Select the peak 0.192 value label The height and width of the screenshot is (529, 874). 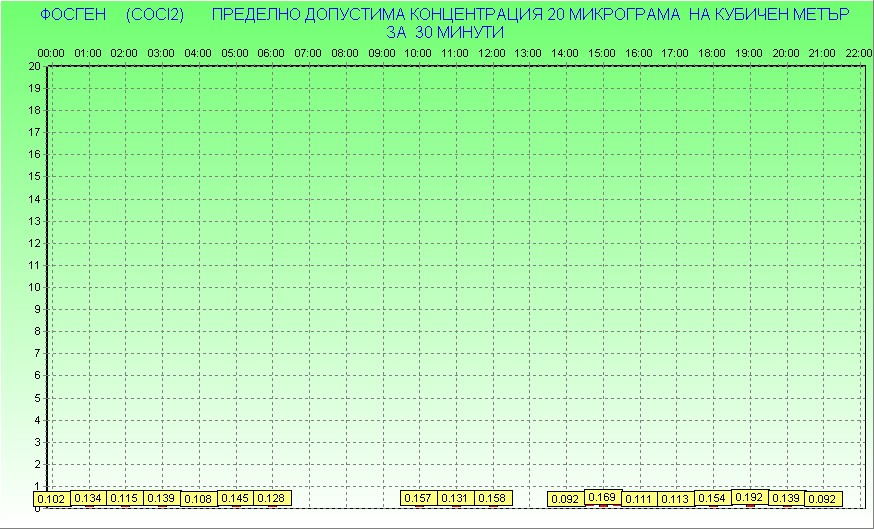point(749,497)
